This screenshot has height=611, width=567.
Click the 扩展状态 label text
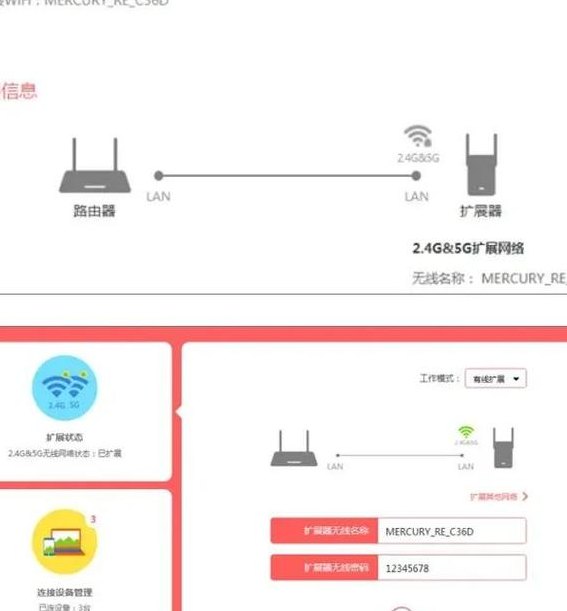[64, 437]
